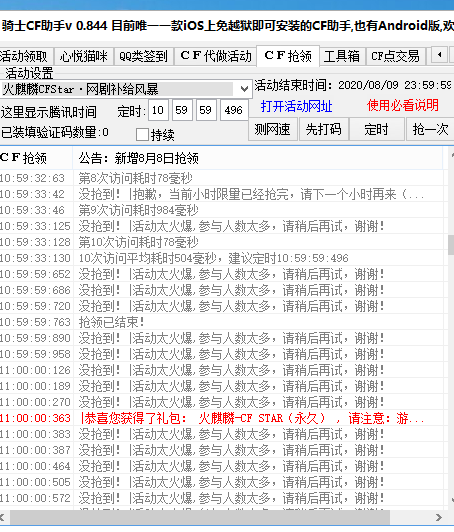Viewport: 454px width, 532px height.
Task: Click the 先打码 button
Action: point(324,129)
